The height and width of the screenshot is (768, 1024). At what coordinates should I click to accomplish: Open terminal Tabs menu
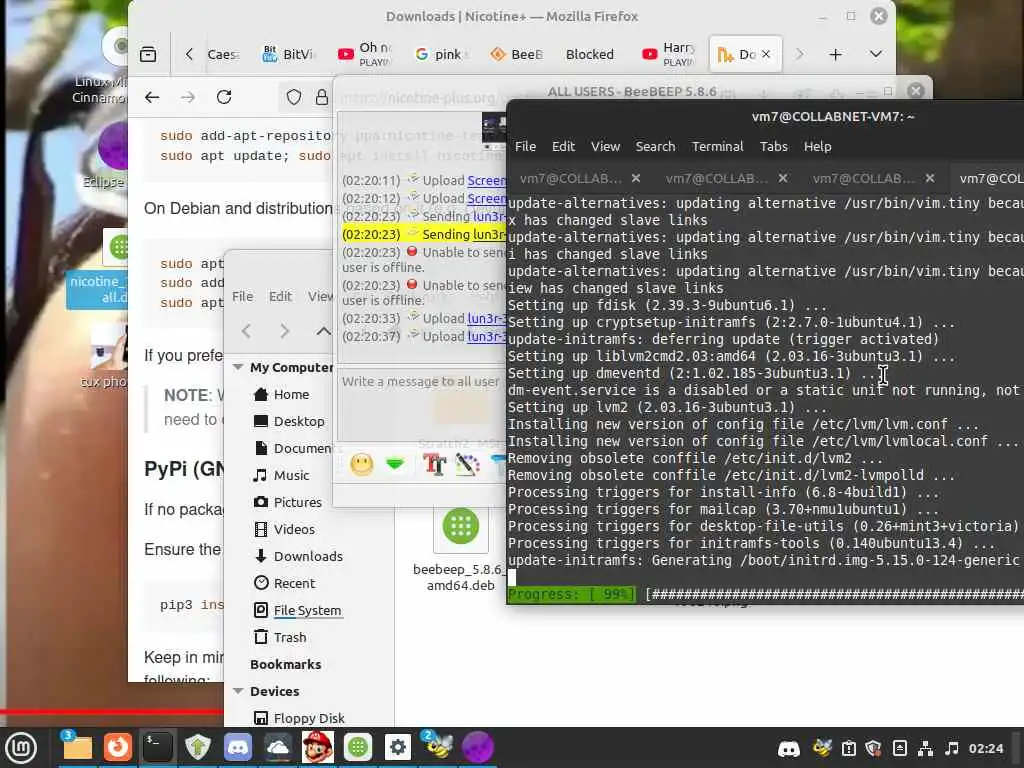(x=773, y=146)
